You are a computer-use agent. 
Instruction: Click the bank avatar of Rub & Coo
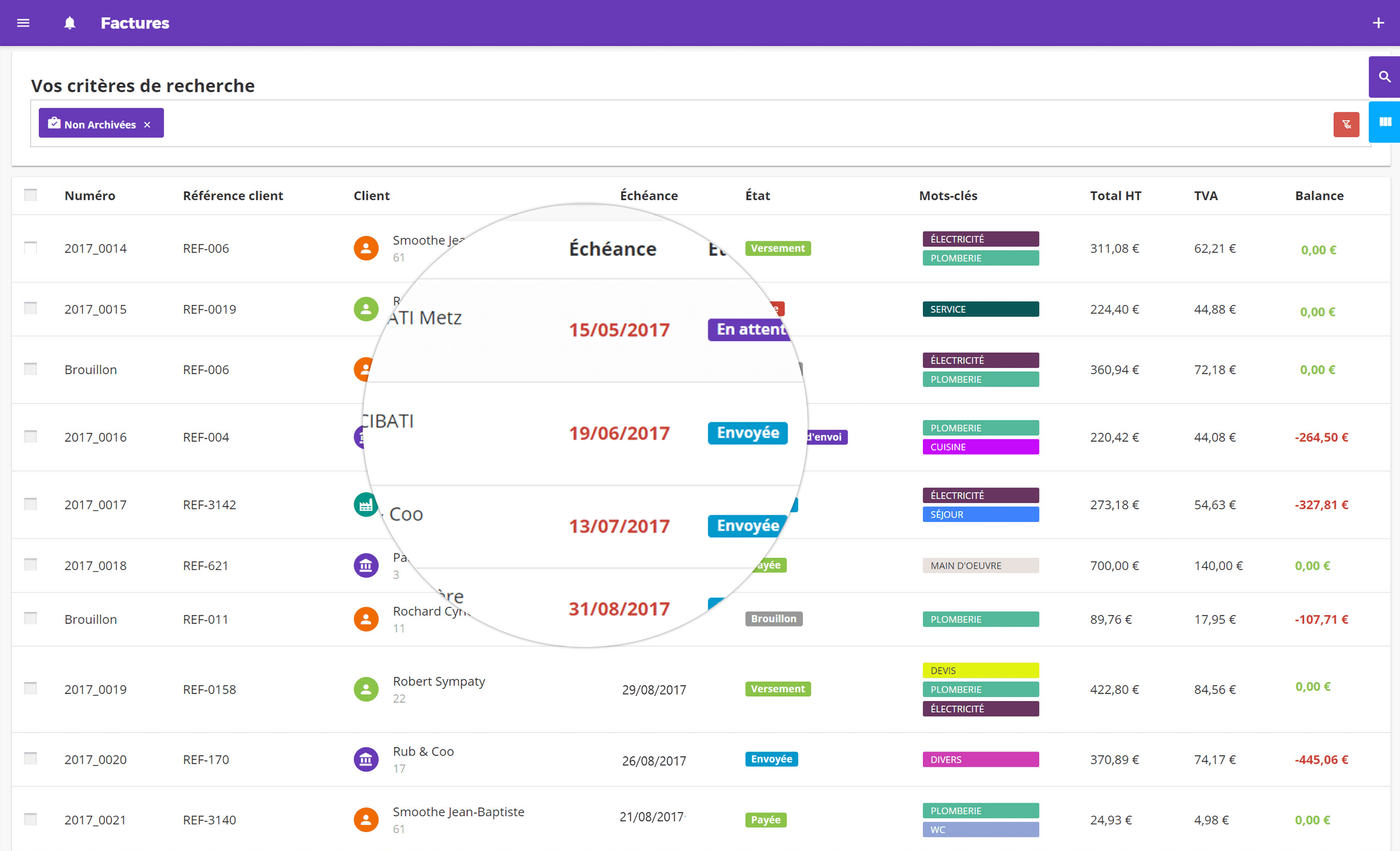click(366, 759)
